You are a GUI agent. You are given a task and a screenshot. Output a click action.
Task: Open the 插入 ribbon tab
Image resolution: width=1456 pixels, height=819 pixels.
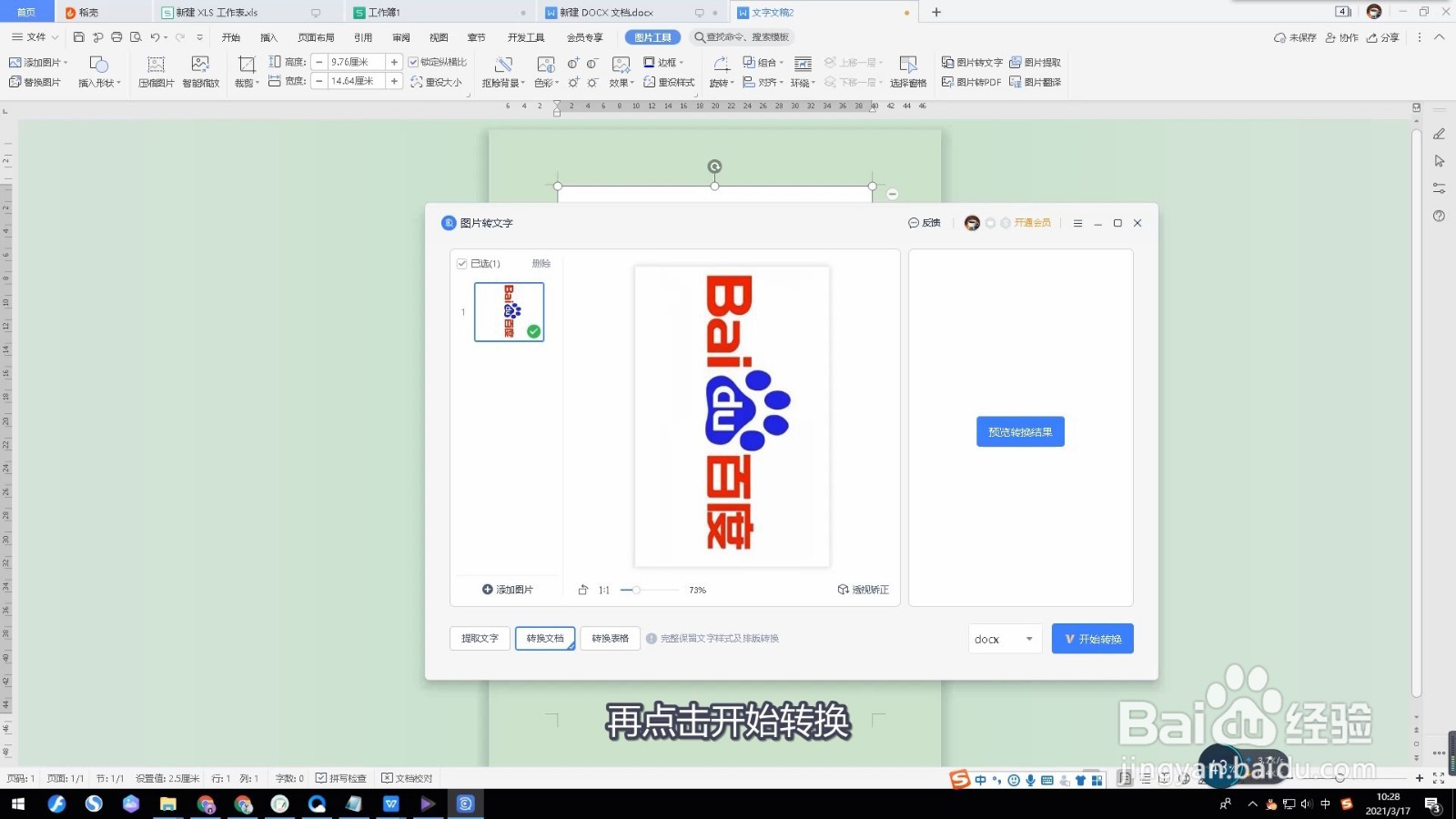[268, 37]
